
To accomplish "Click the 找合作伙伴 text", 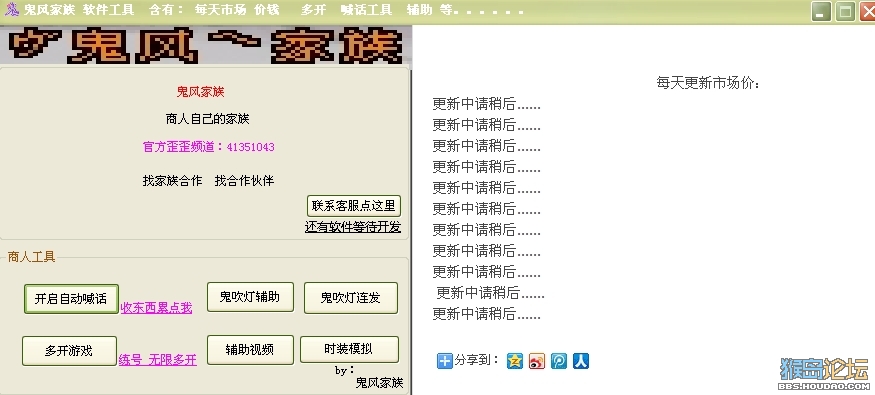I will [244, 181].
